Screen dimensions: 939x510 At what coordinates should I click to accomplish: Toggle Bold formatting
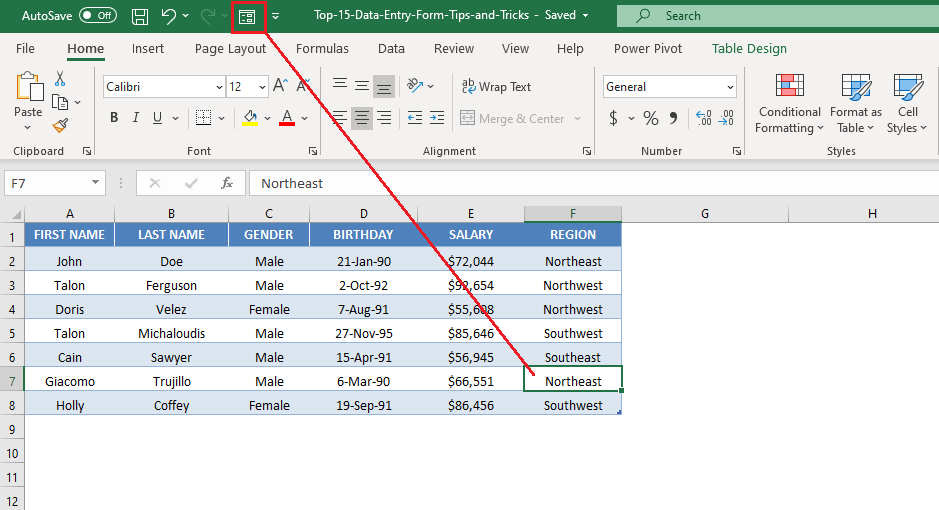(x=114, y=118)
